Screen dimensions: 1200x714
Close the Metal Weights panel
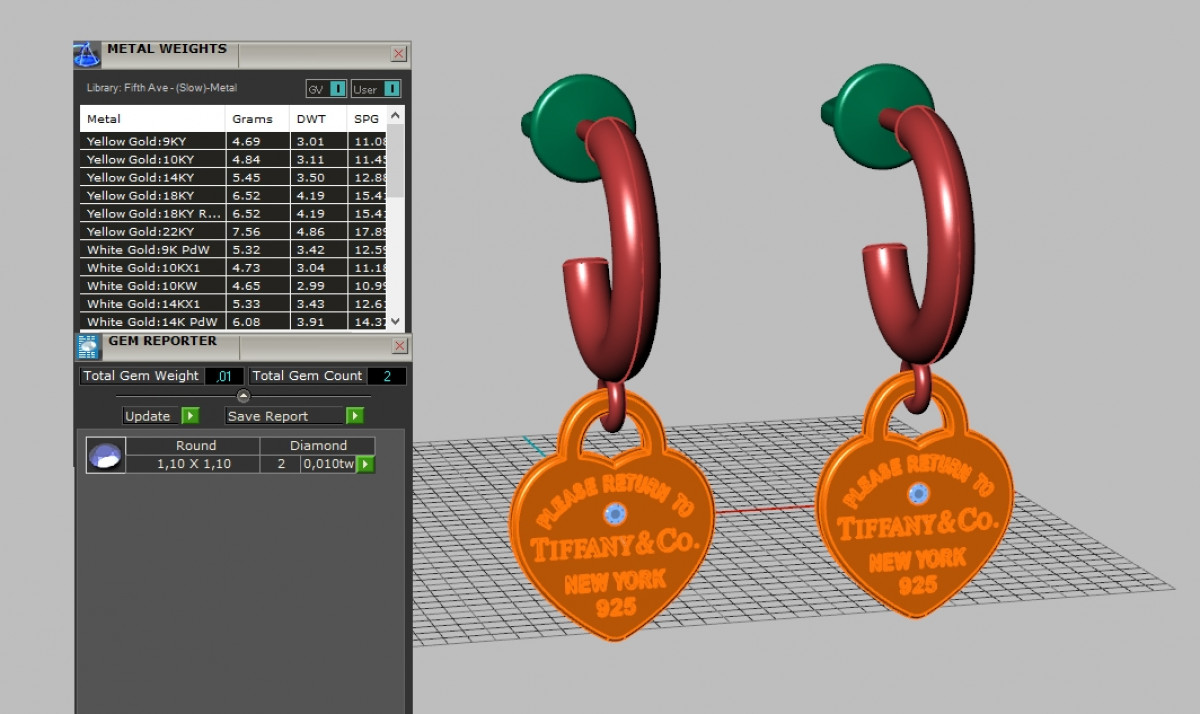tap(399, 54)
